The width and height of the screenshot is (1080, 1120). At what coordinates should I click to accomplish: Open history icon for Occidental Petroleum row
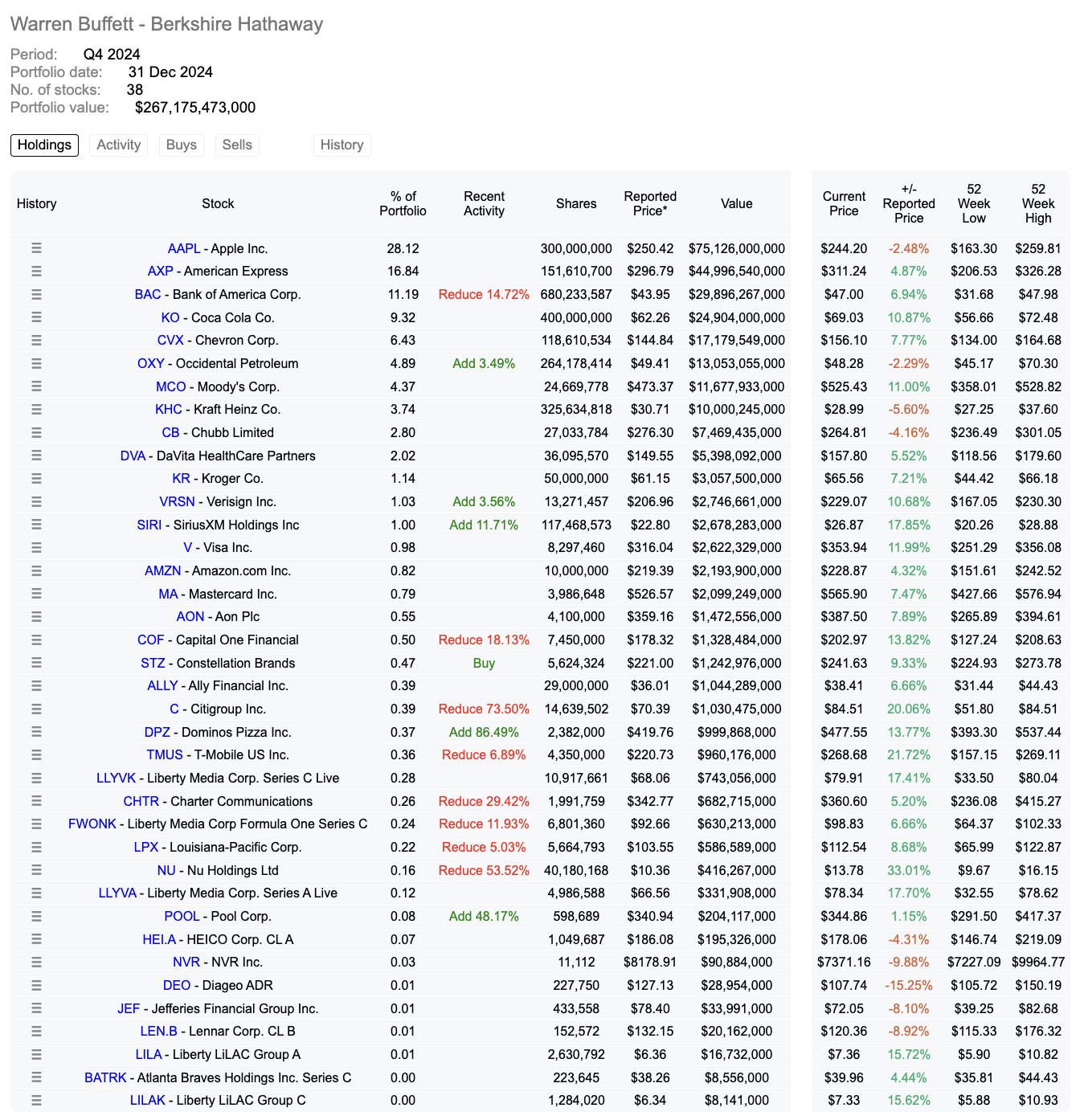pyautogui.click(x=36, y=363)
